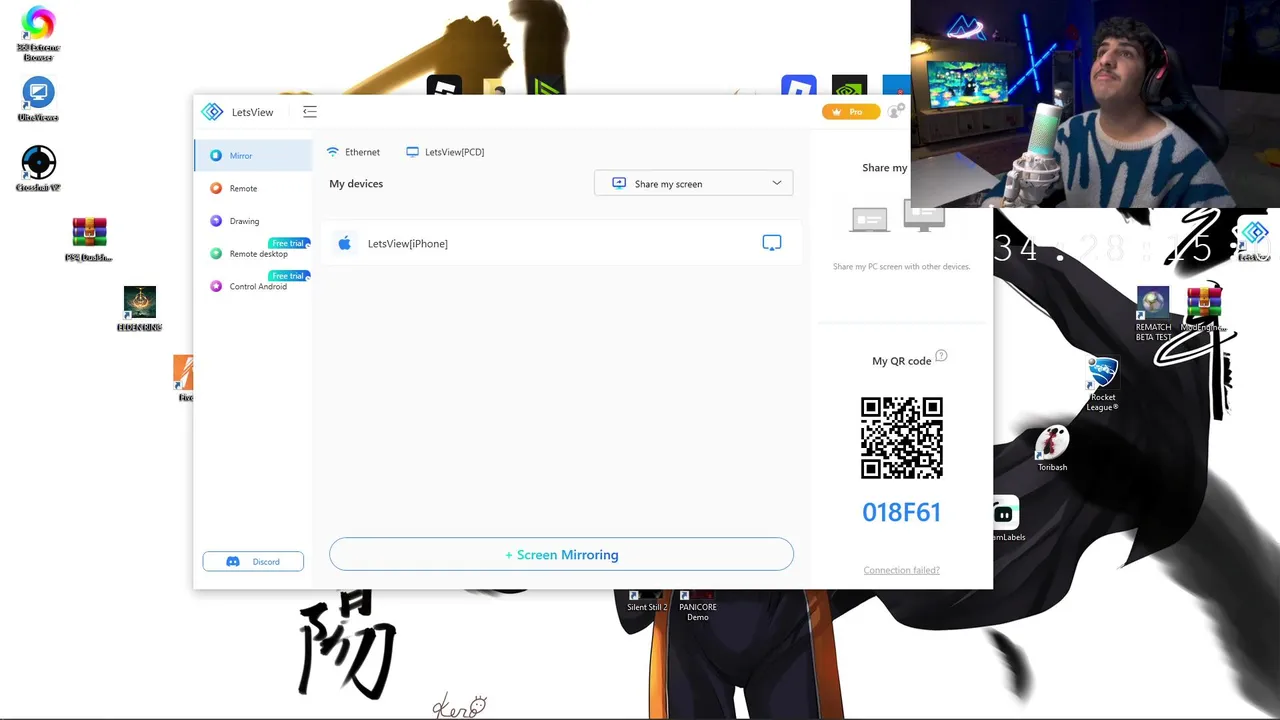Screen dimensions: 1280x720
Task: Click the Ethernet network indicator
Action: [354, 152]
